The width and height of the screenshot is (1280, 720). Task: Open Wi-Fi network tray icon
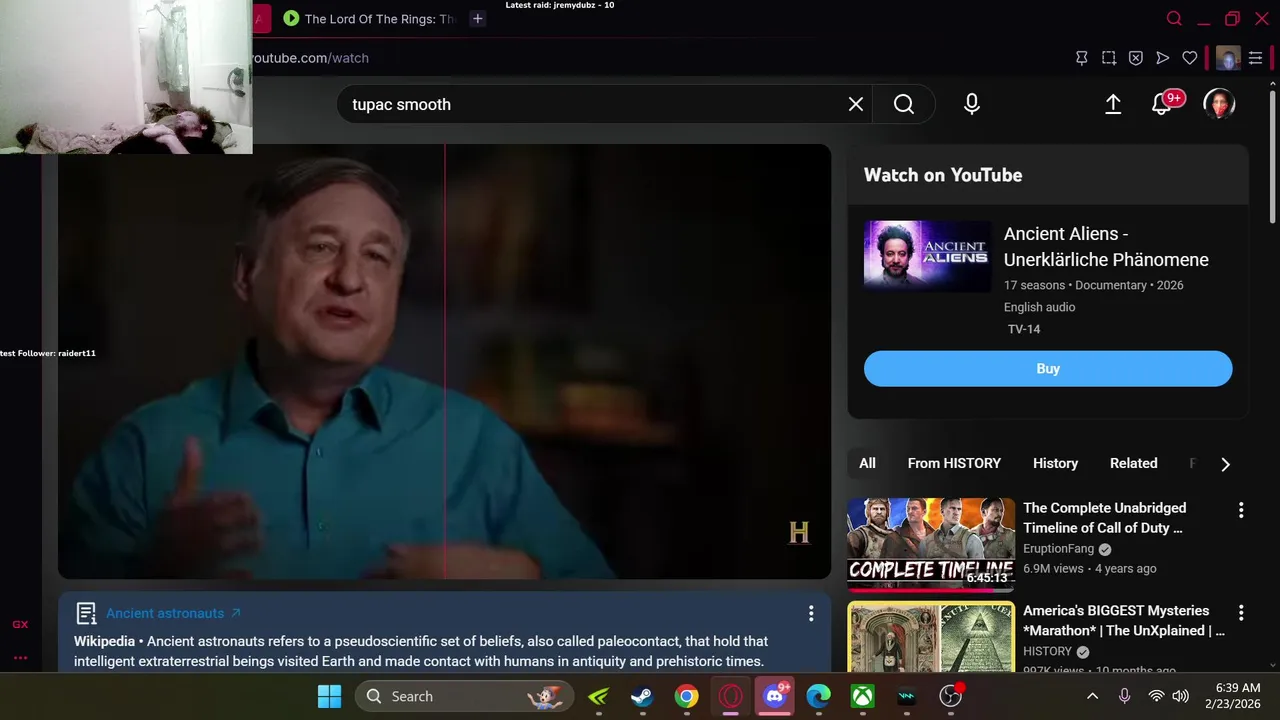[1156, 696]
